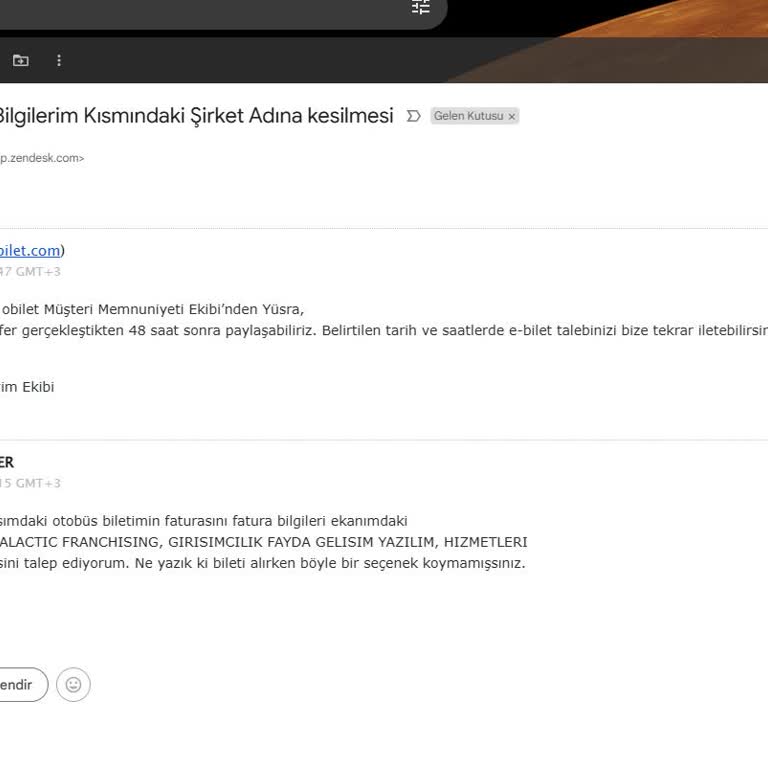Remove the Gelen Kutusu label
768x768 pixels.
(511, 117)
